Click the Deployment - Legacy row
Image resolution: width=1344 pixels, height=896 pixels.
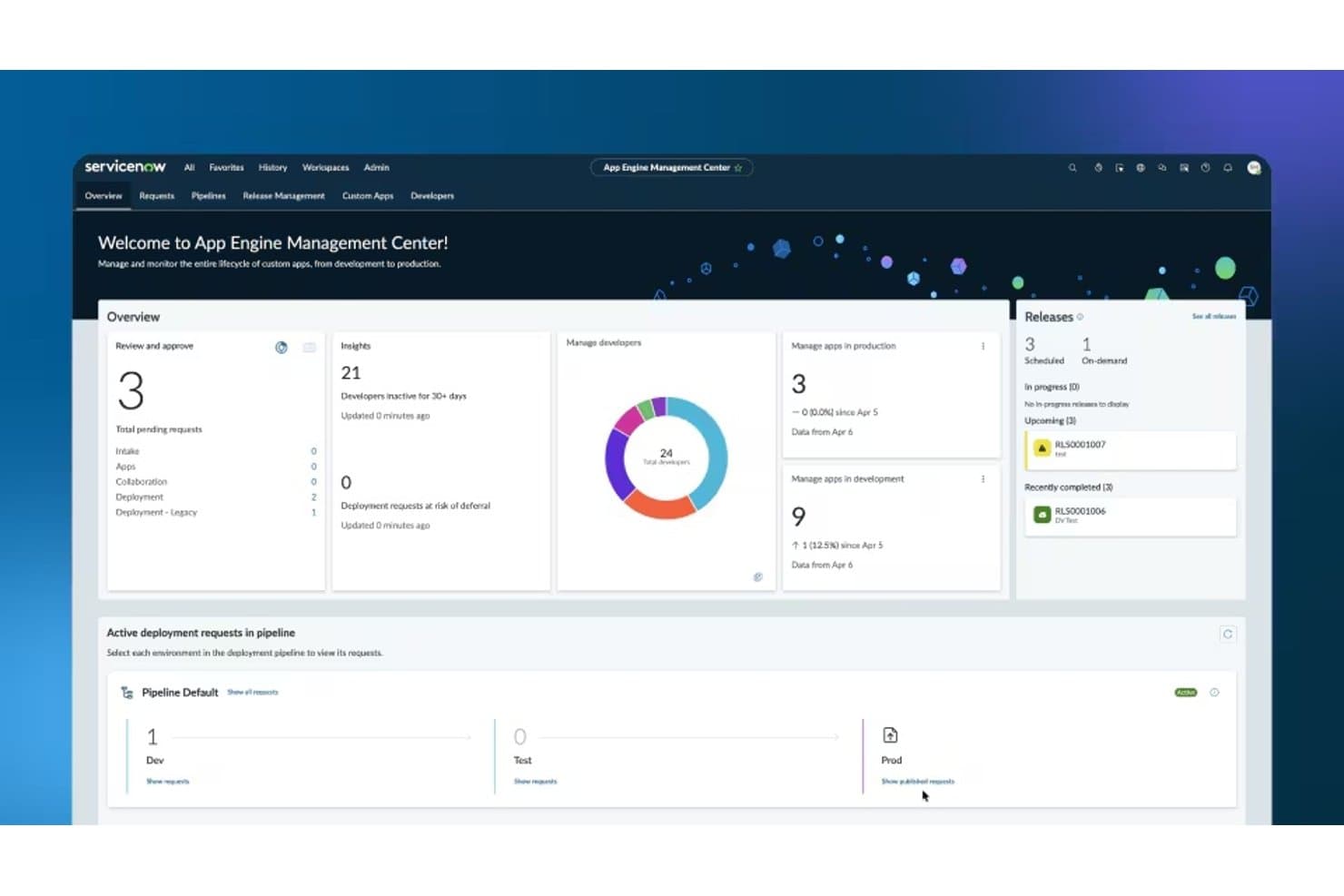pos(216,513)
